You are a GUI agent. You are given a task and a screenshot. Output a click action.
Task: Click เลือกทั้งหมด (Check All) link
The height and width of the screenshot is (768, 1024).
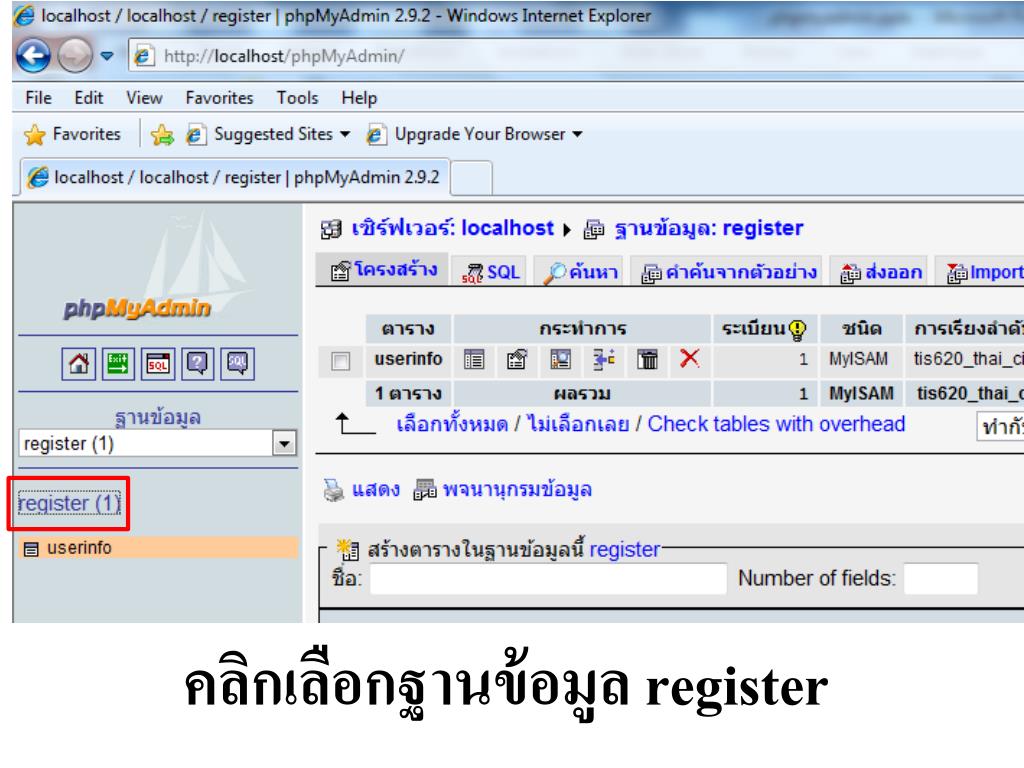pos(452,424)
